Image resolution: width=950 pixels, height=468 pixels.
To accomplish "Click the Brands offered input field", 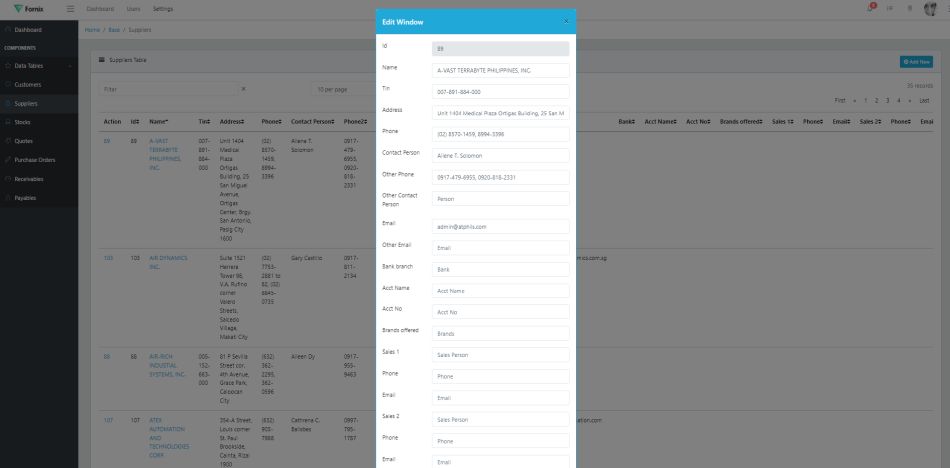I will (500, 333).
